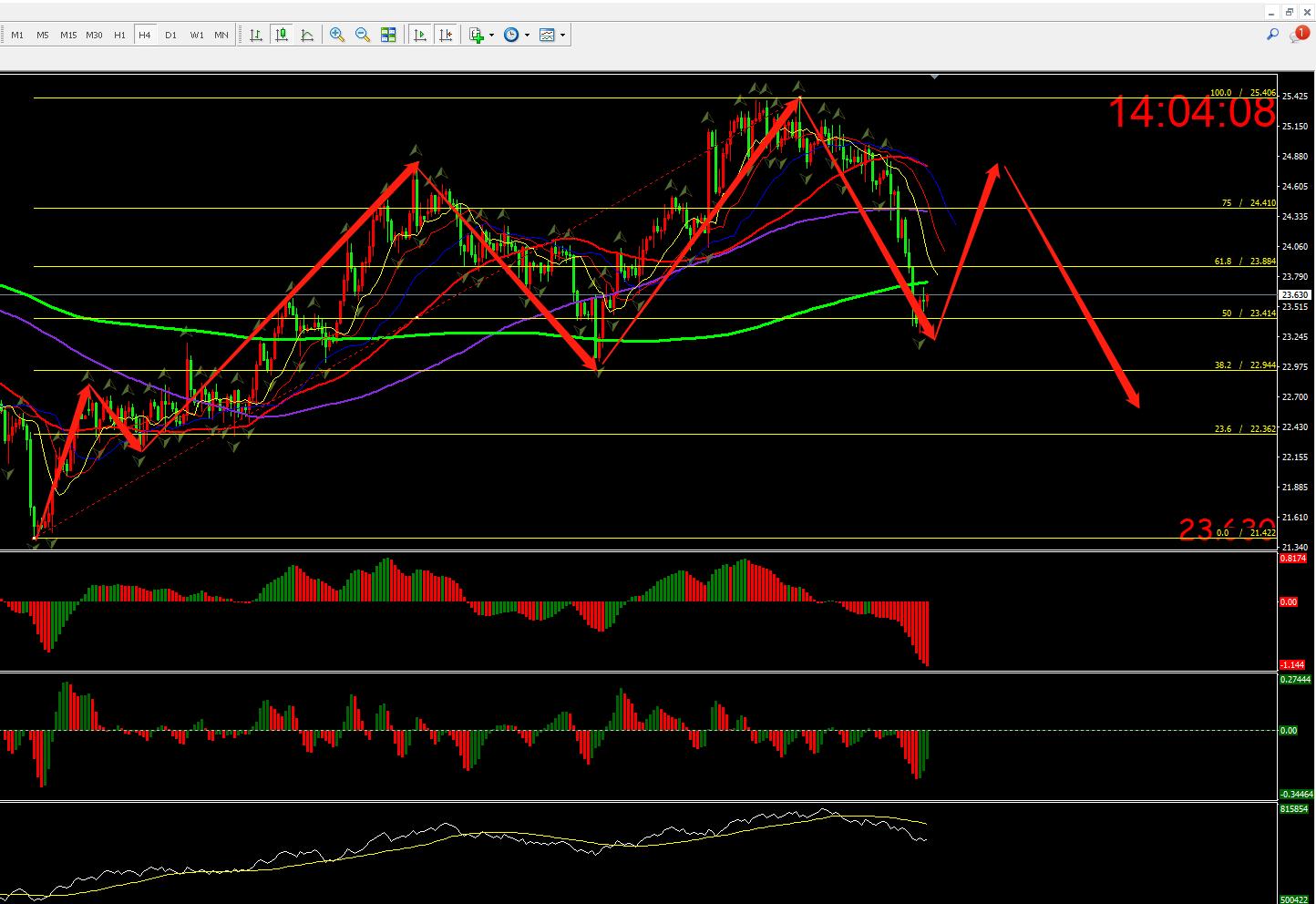Switch to the D1 timeframe

(x=170, y=35)
